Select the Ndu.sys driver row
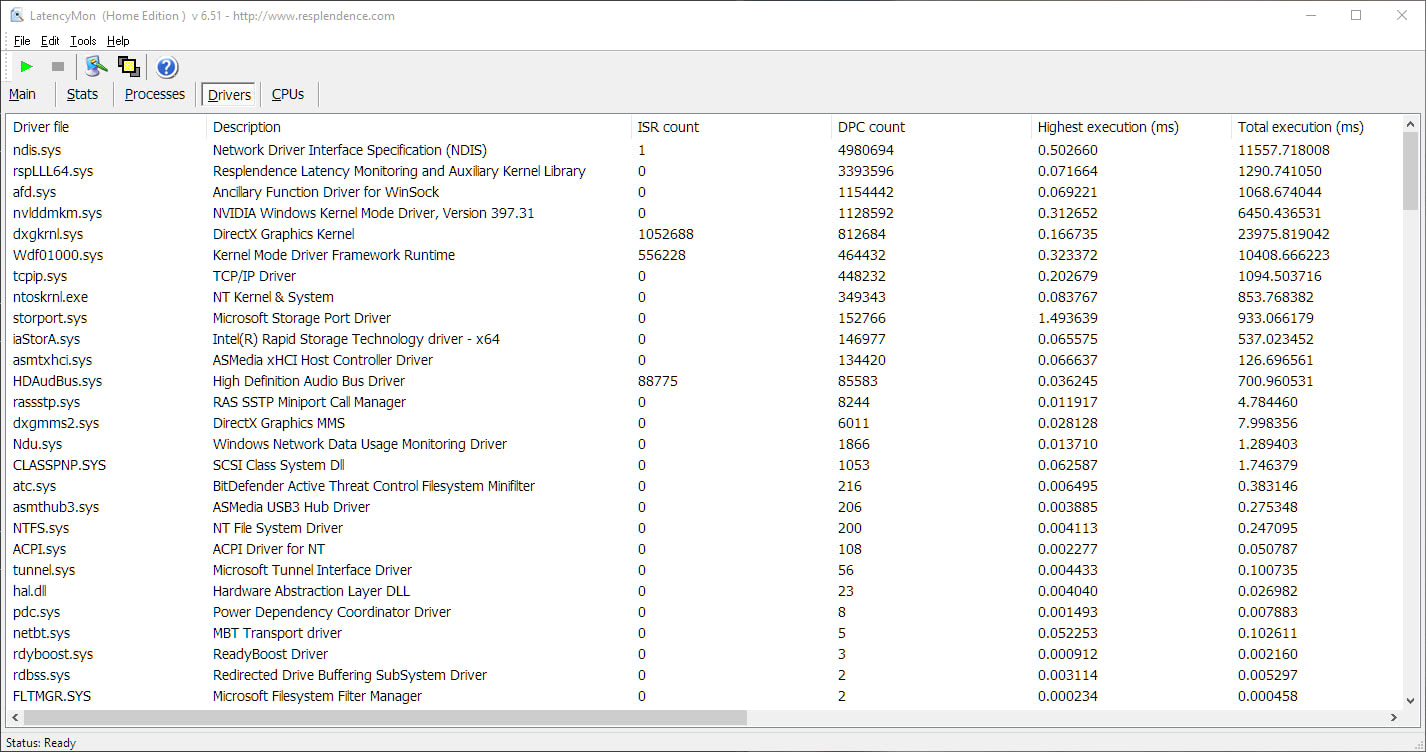 704,444
